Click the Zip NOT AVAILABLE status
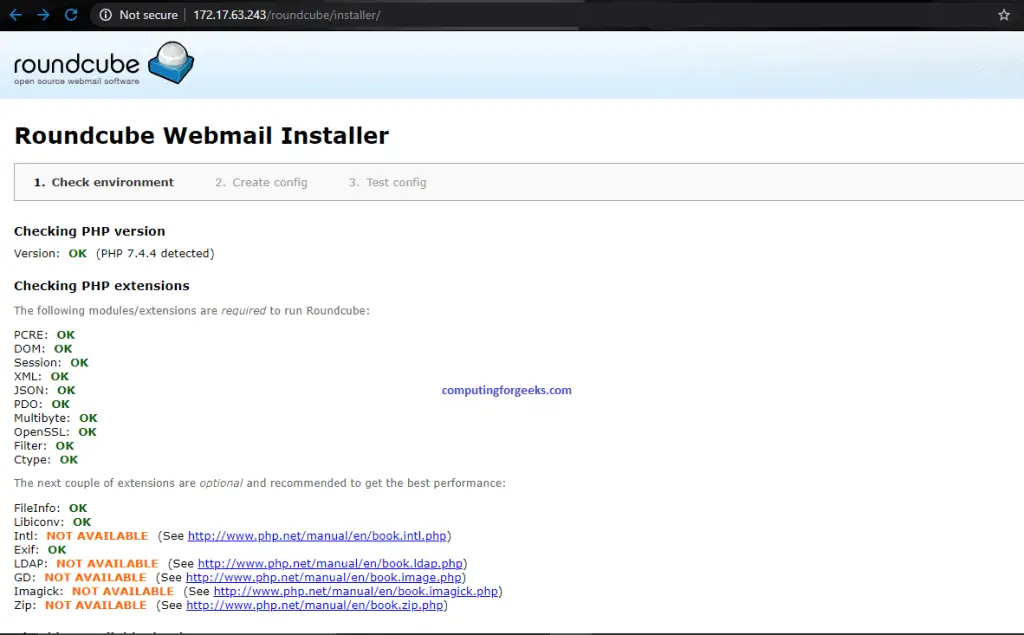This screenshot has height=635, width=1024. coord(96,605)
